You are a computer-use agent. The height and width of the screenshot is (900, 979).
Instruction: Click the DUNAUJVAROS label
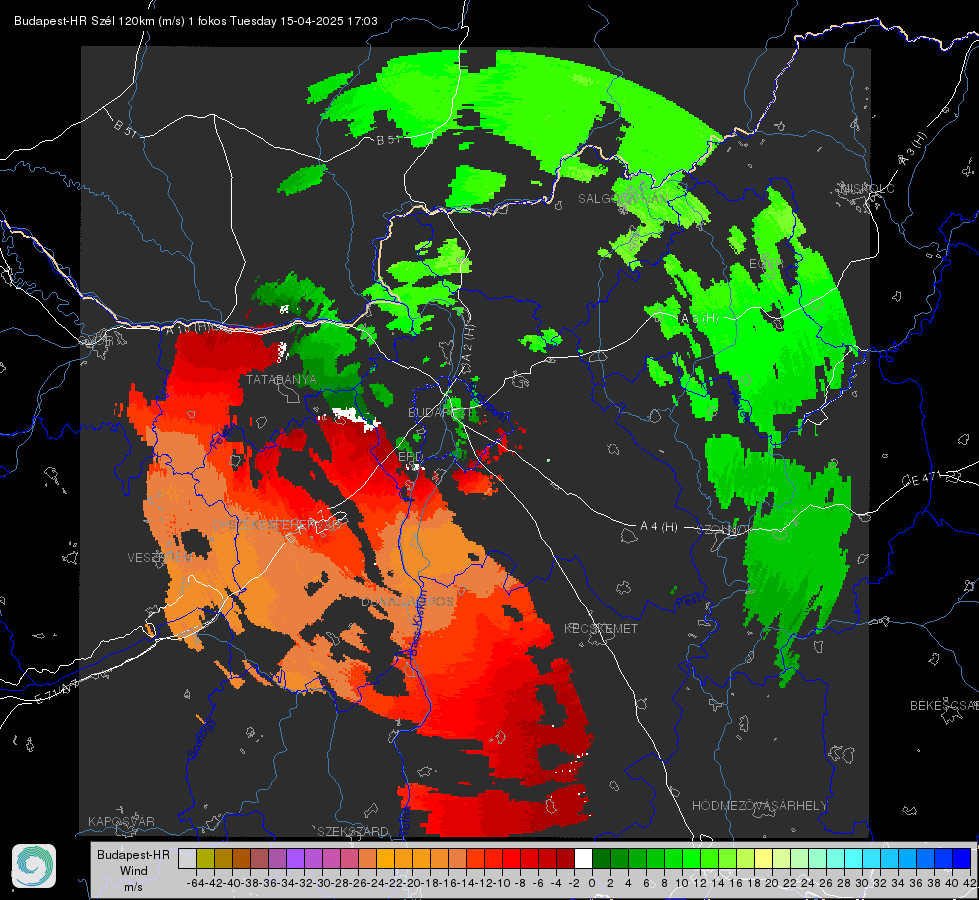click(x=408, y=601)
